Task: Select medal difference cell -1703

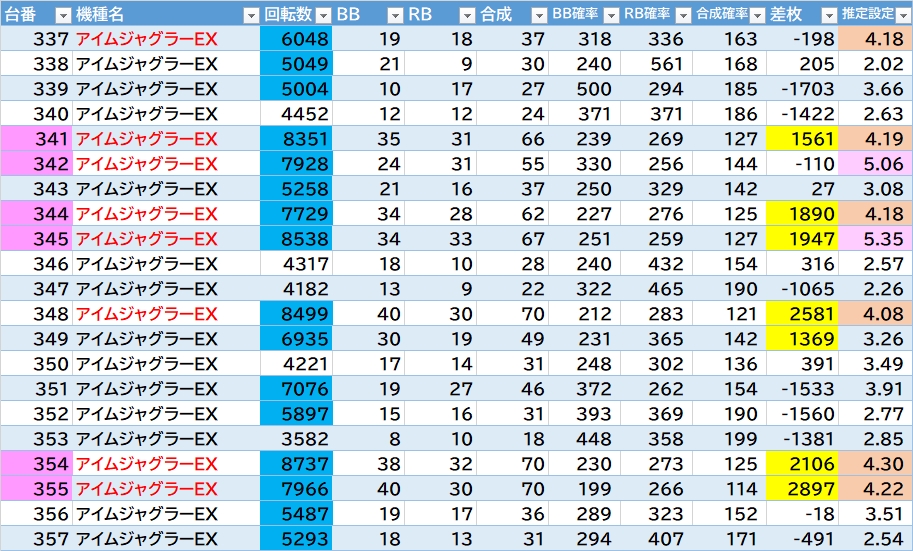Action: tap(802, 89)
